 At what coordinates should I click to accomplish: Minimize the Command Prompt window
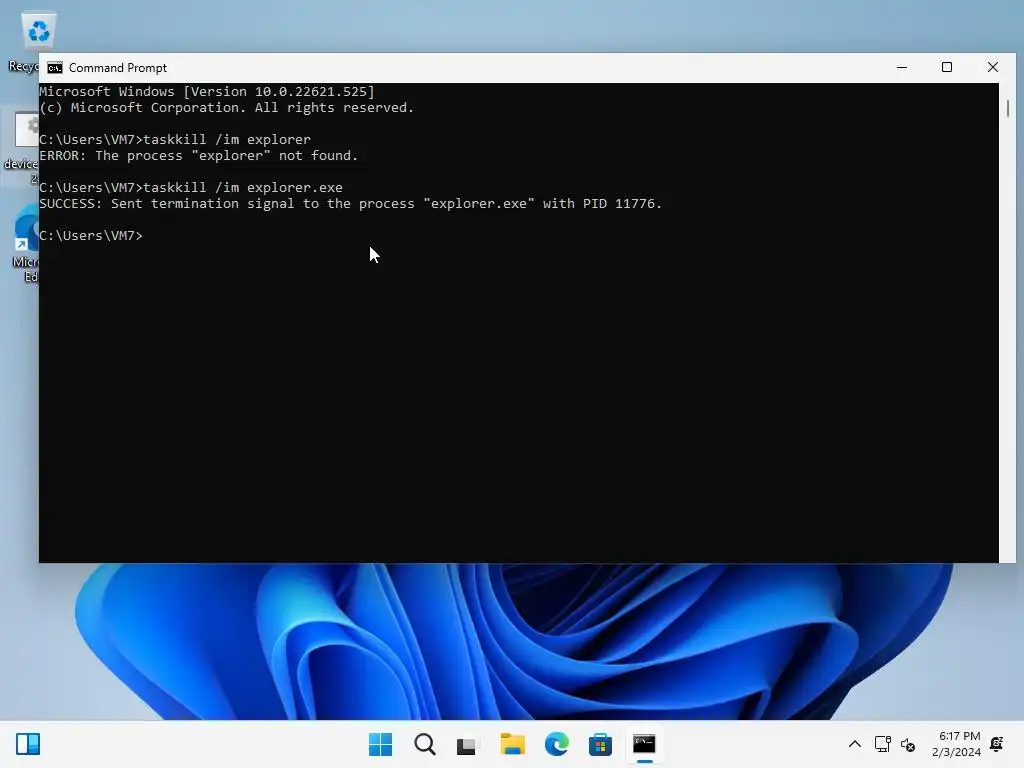[902, 67]
